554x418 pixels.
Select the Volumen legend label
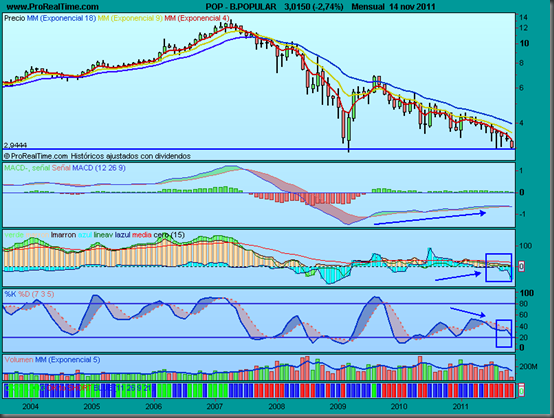pyautogui.click(x=19, y=360)
